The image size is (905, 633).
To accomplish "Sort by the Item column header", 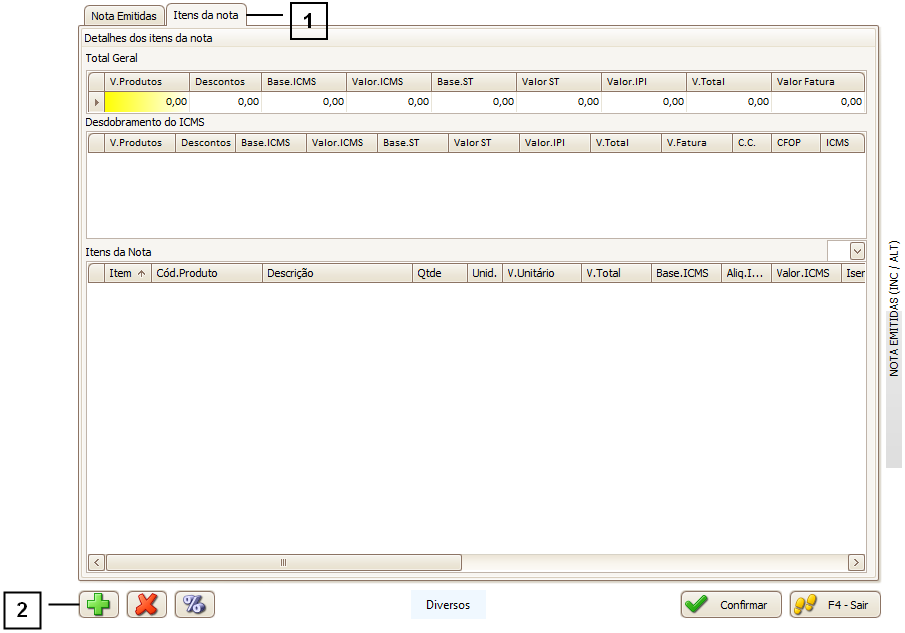I will pyautogui.click(x=127, y=273).
